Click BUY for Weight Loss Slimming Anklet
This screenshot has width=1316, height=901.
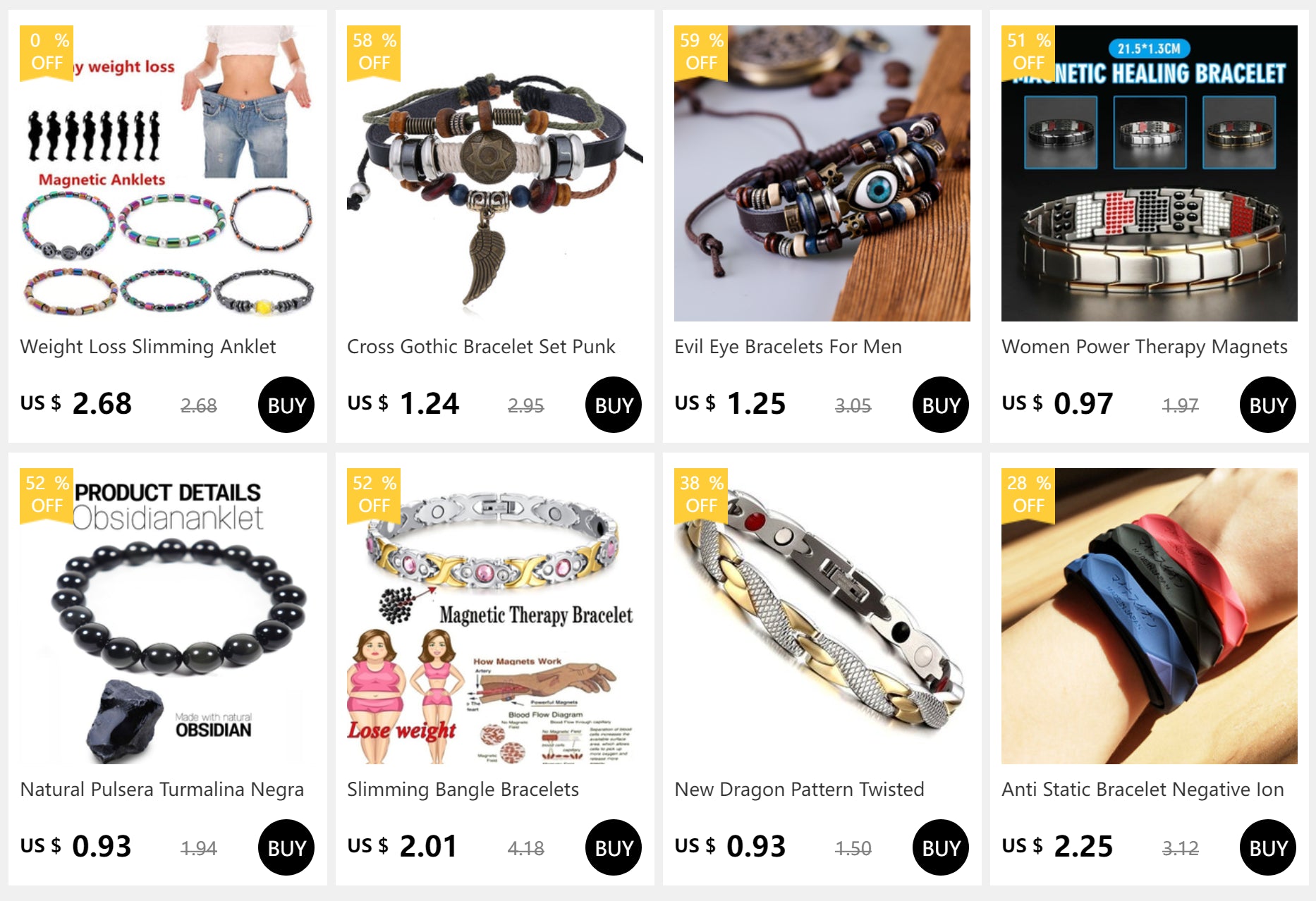coord(286,405)
